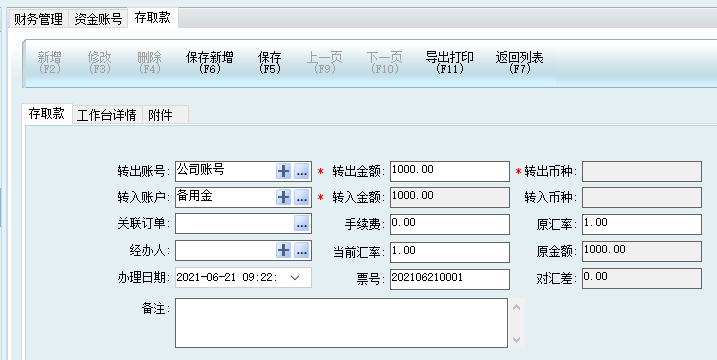Click the 转出金额 input field
717x360 pixels.
coord(449,171)
